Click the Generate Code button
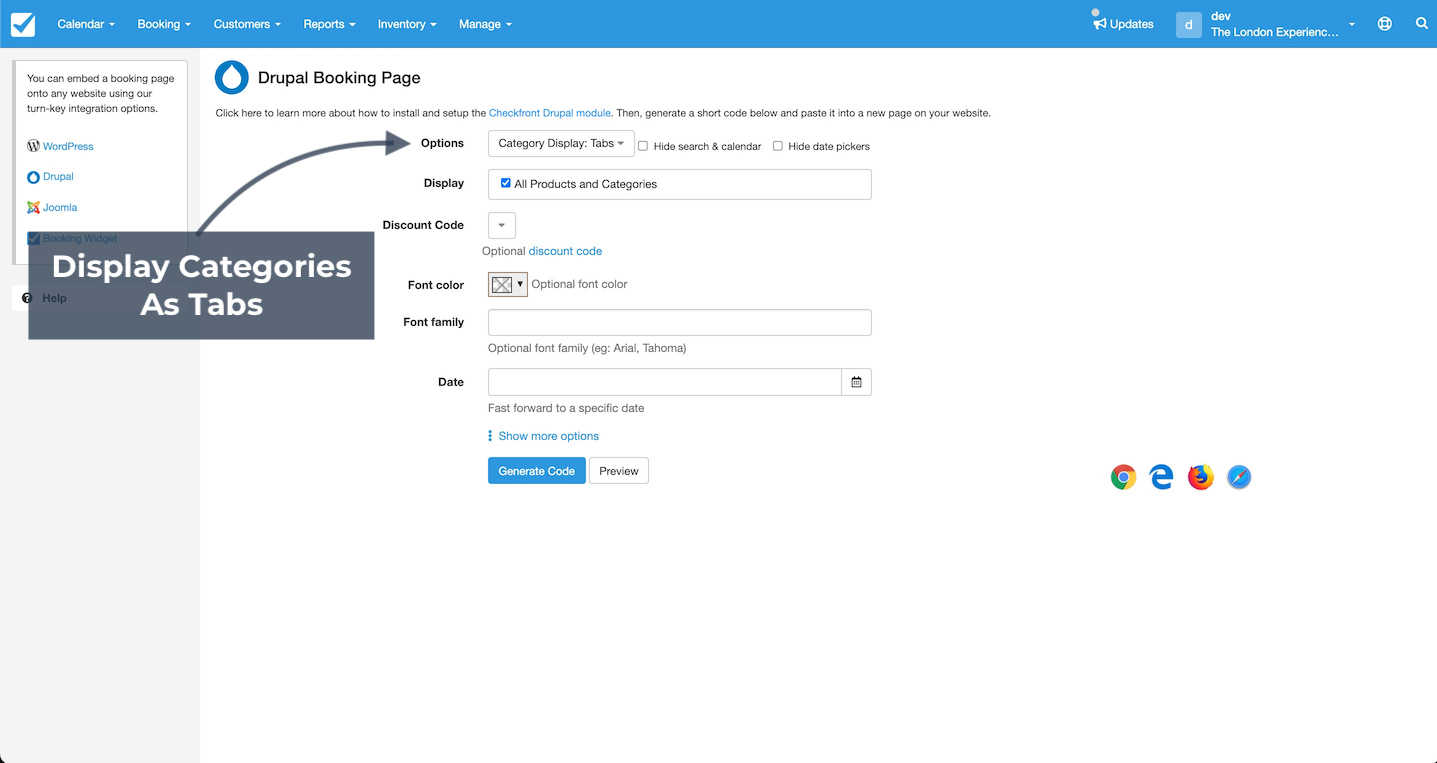 (537, 471)
